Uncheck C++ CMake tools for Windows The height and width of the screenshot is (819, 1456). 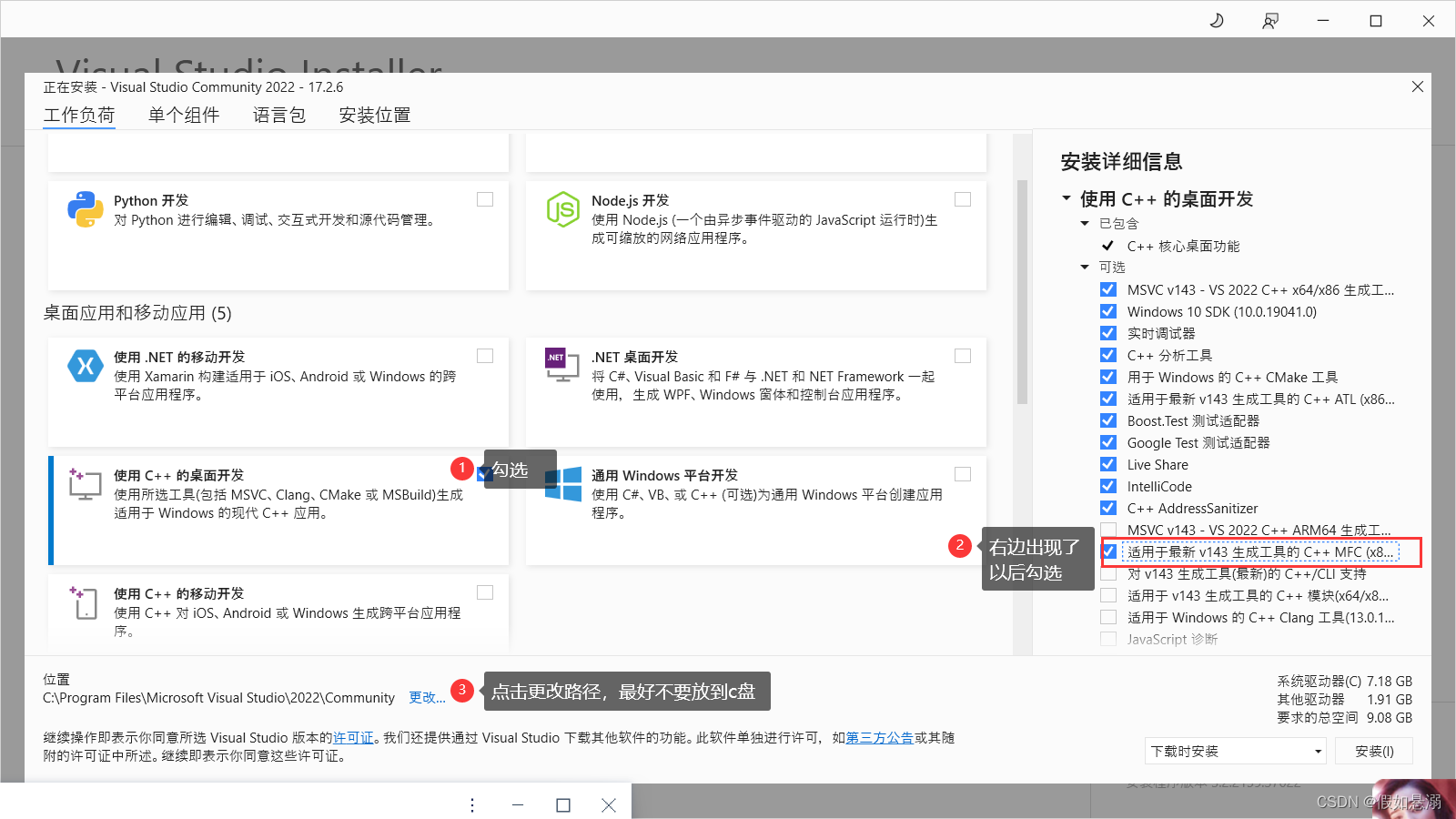1108,377
